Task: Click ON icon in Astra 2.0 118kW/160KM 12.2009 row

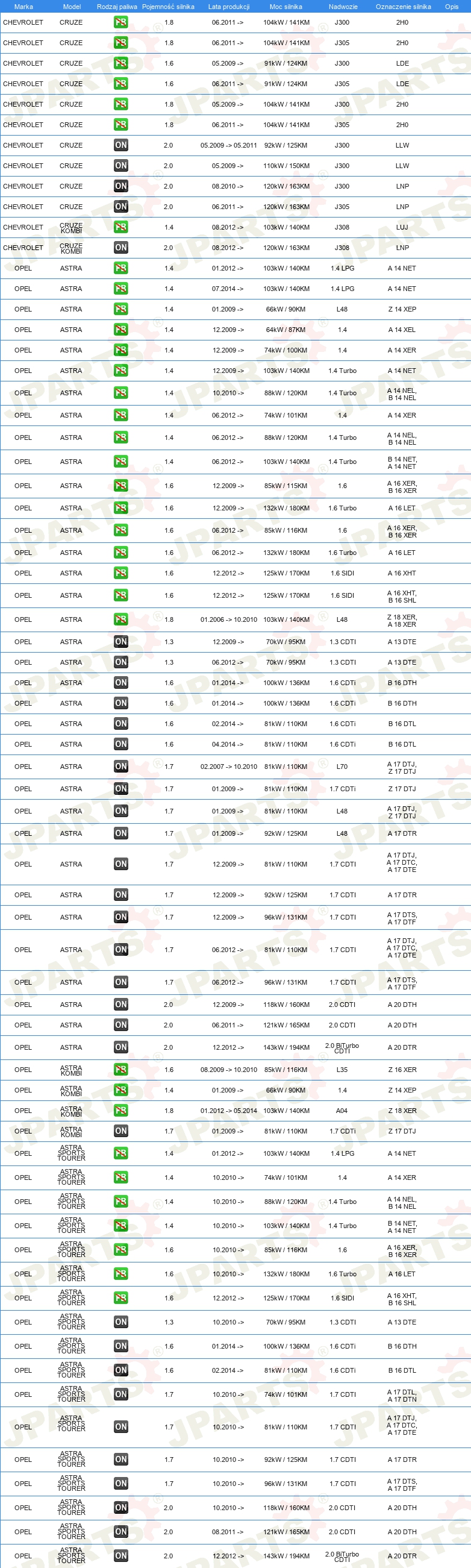Action: pos(121,1005)
